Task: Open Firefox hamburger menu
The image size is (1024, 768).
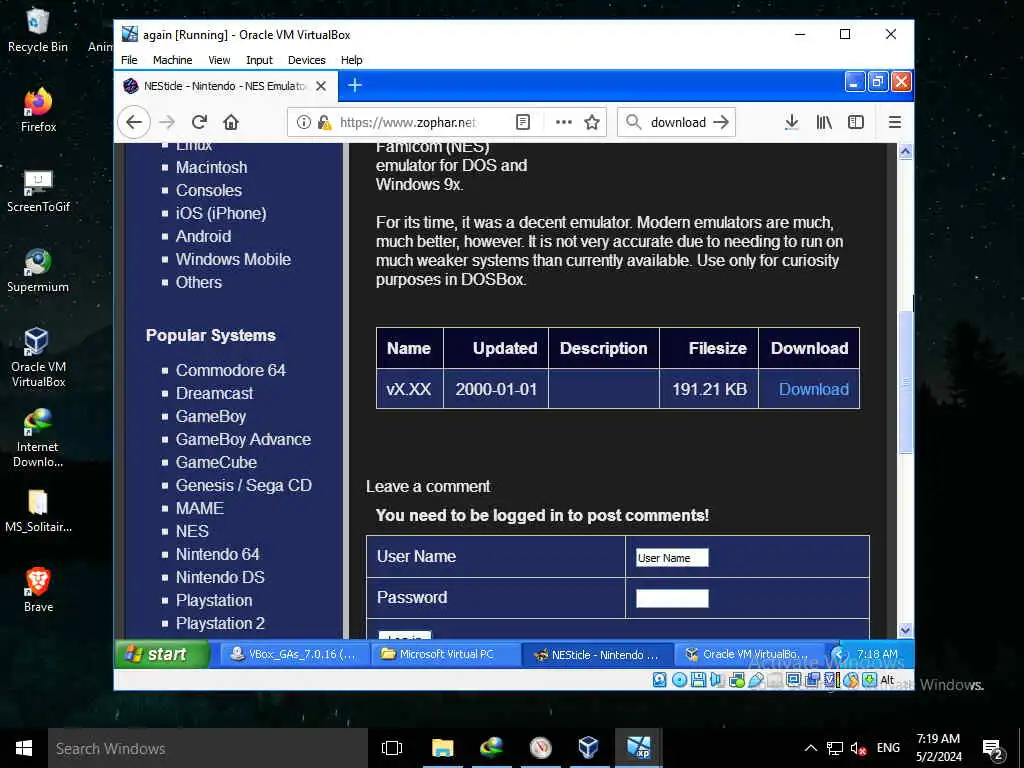Action: 895,122
